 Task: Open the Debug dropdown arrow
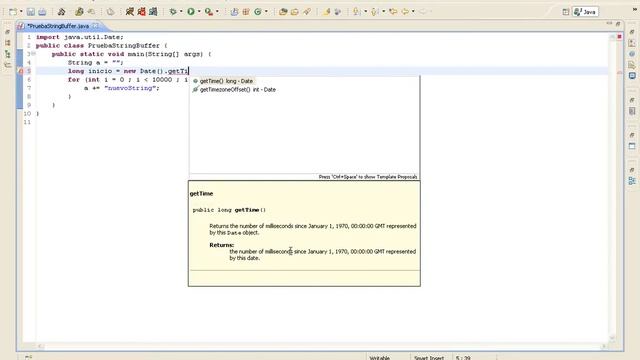[181, 12]
